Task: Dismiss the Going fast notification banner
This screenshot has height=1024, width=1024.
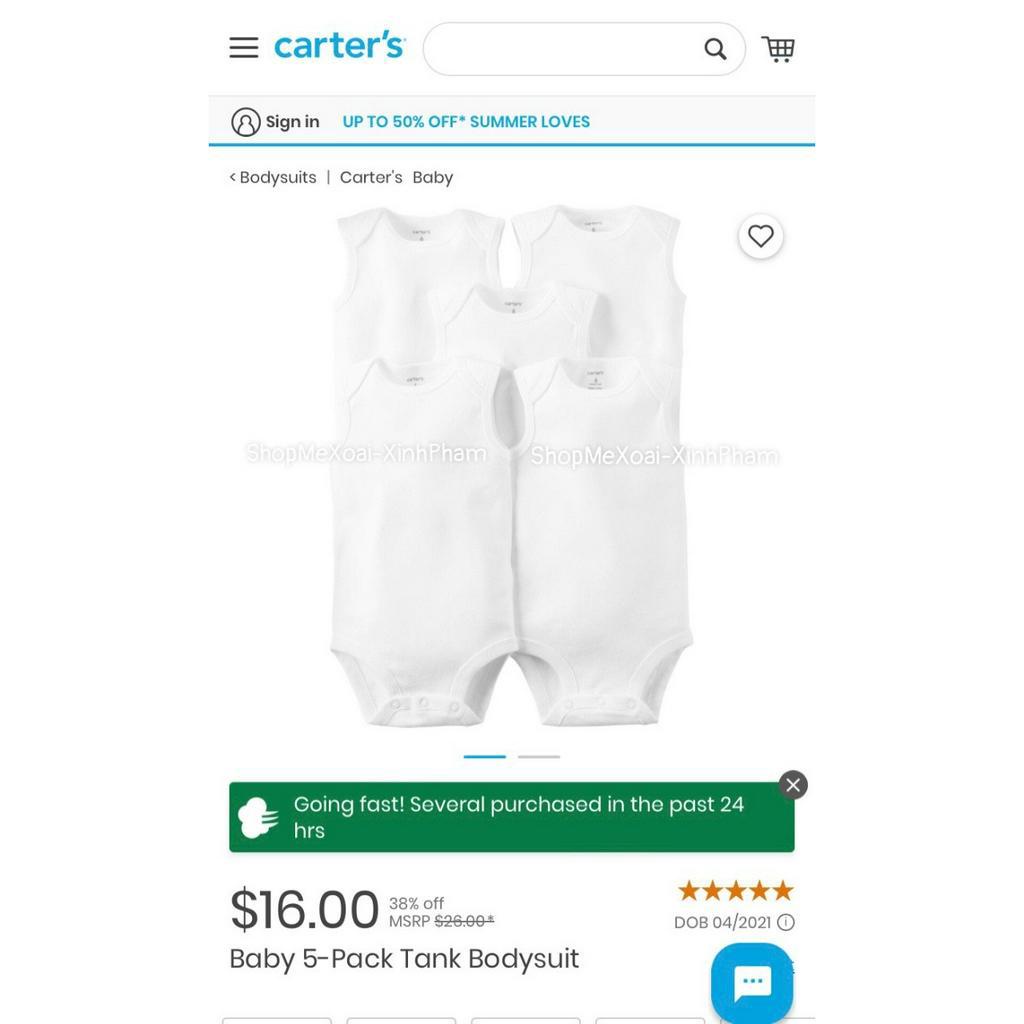Action: tap(793, 785)
